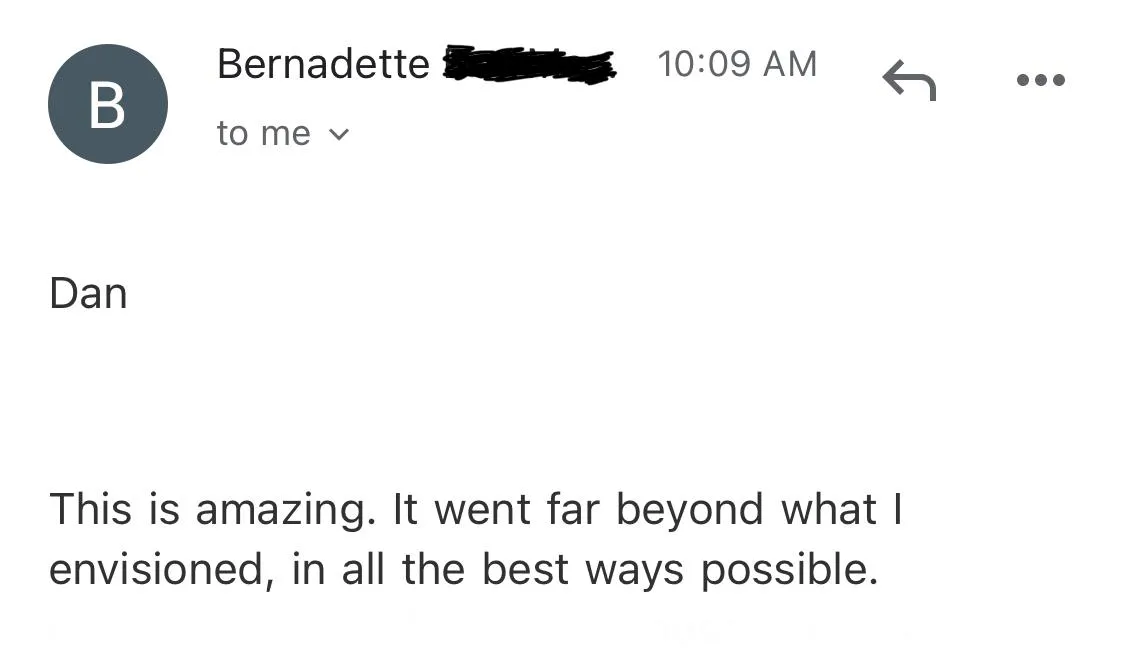This screenshot has height=652, width=1125.
Task: Open the three-dot more options menu
Action: click(x=1040, y=80)
